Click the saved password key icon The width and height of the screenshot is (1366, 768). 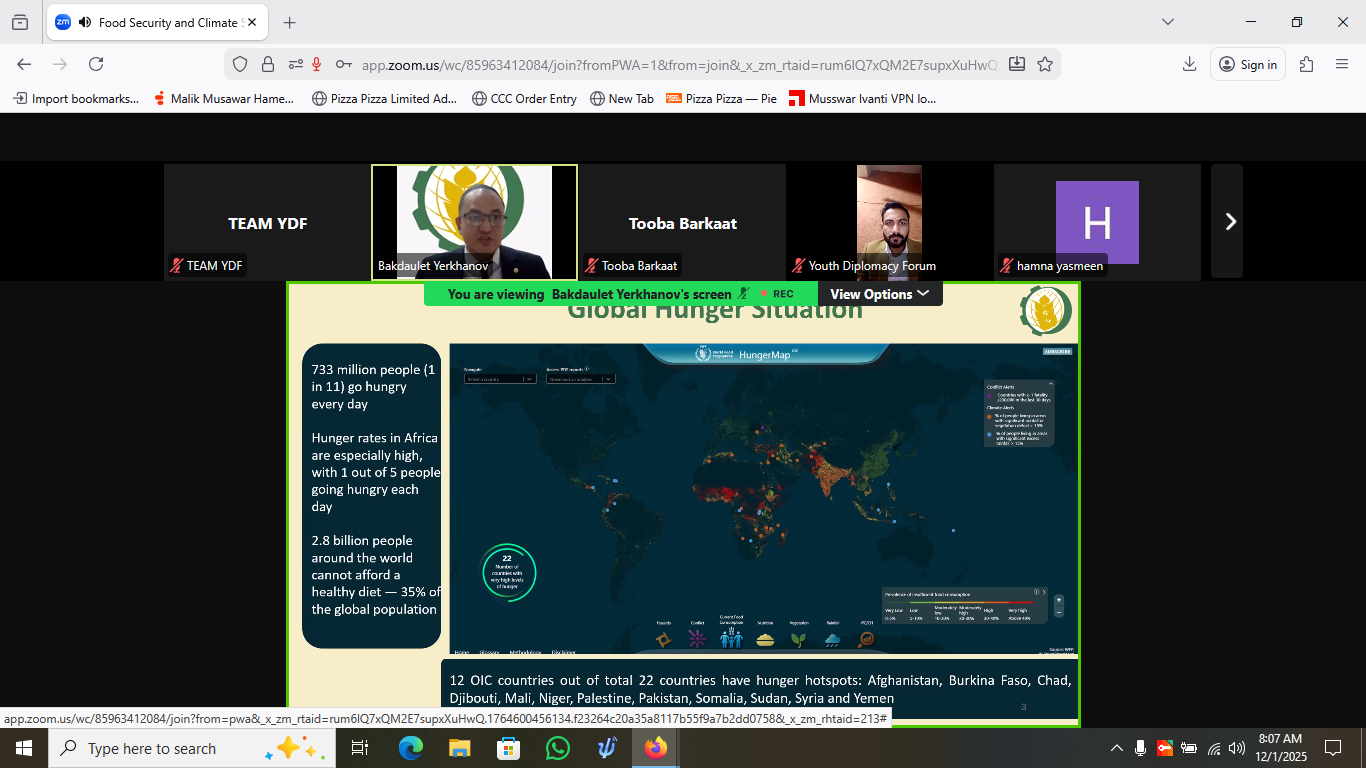tap(343, 64)
